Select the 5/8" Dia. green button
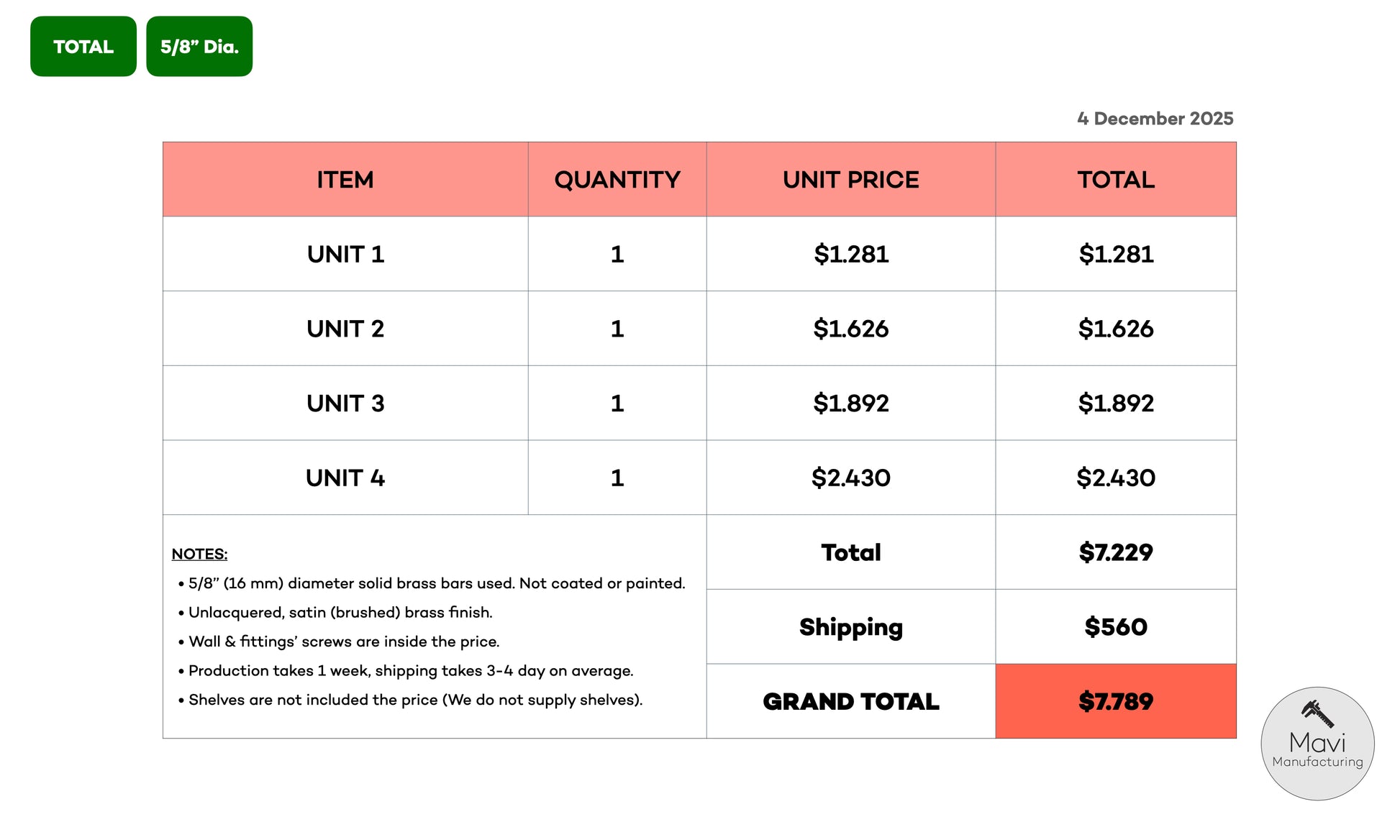This screenshot has width=1400, height=840. [199, 47]
